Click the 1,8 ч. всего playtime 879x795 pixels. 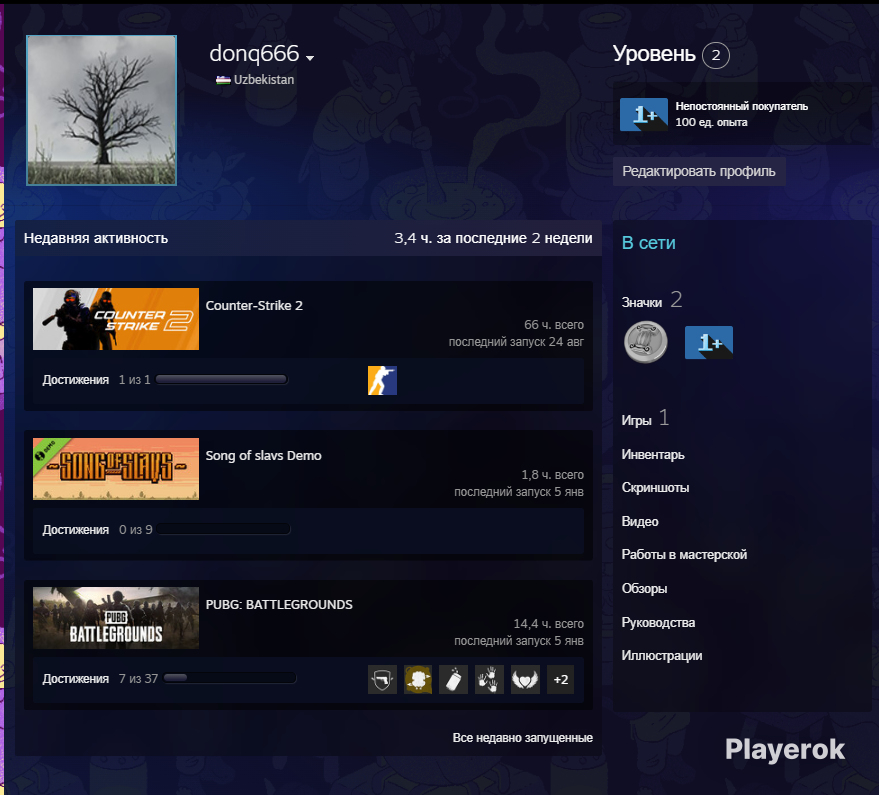coord(553,475)
